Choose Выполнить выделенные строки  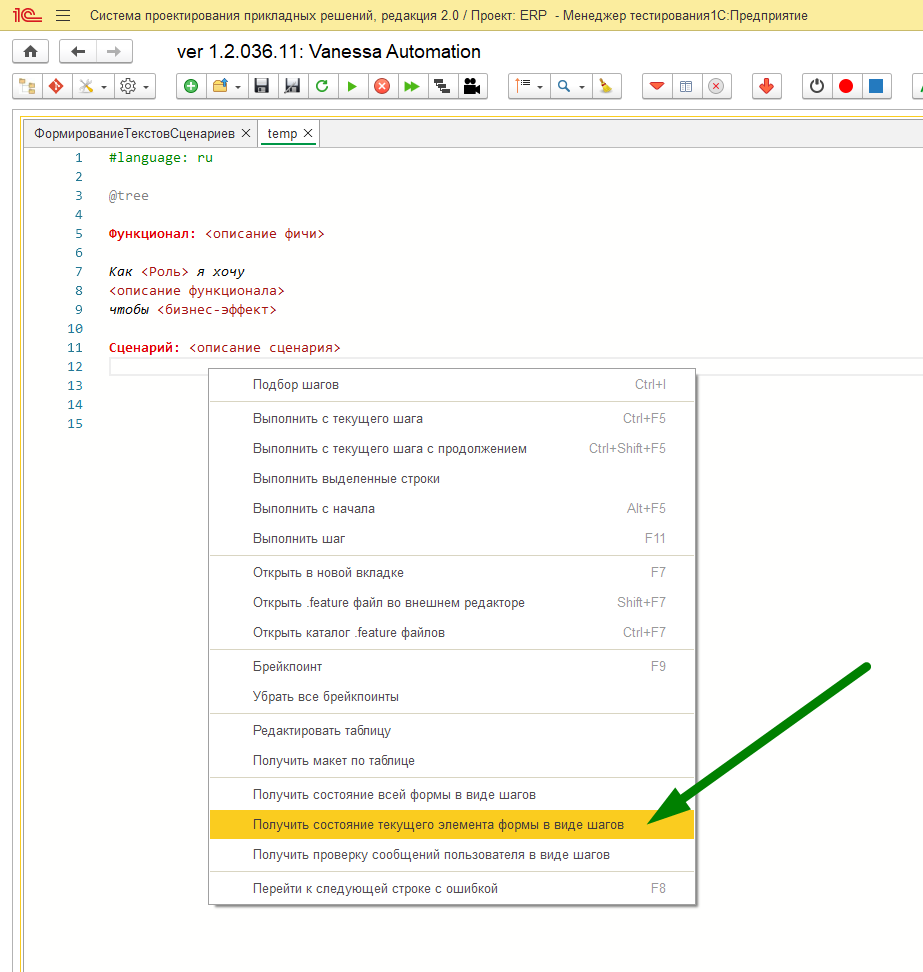tap(452, 479)
